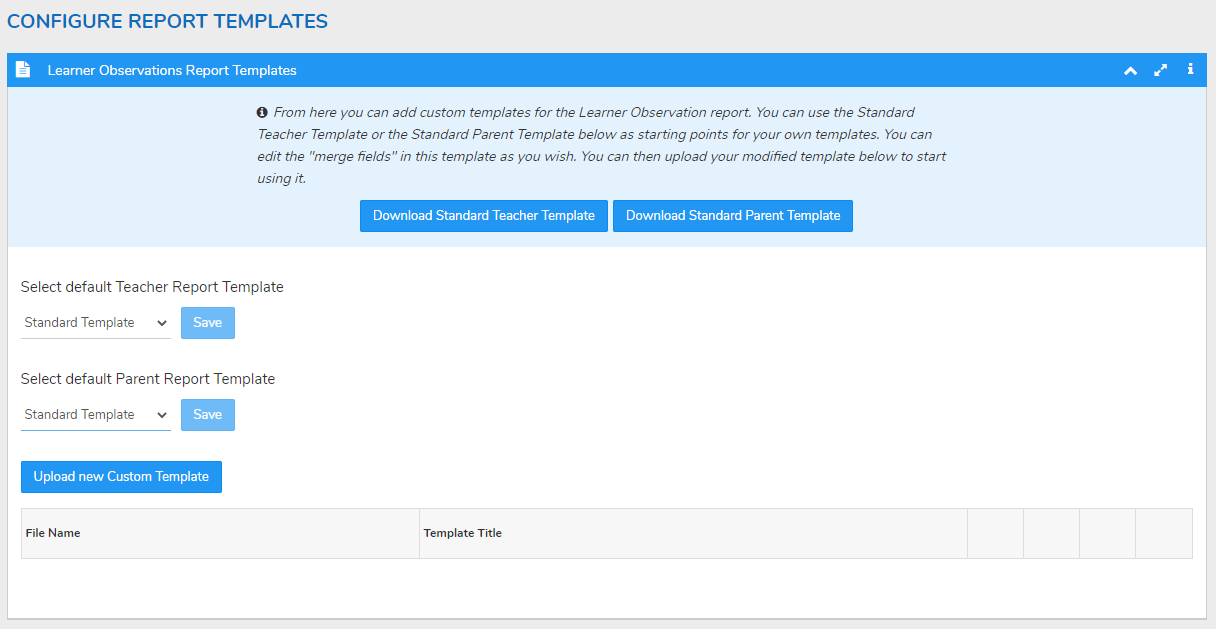Expand panel to fullscreen using arrows icon
This screenshot has height=629, width=1216.
click(x=1161, y=70)
